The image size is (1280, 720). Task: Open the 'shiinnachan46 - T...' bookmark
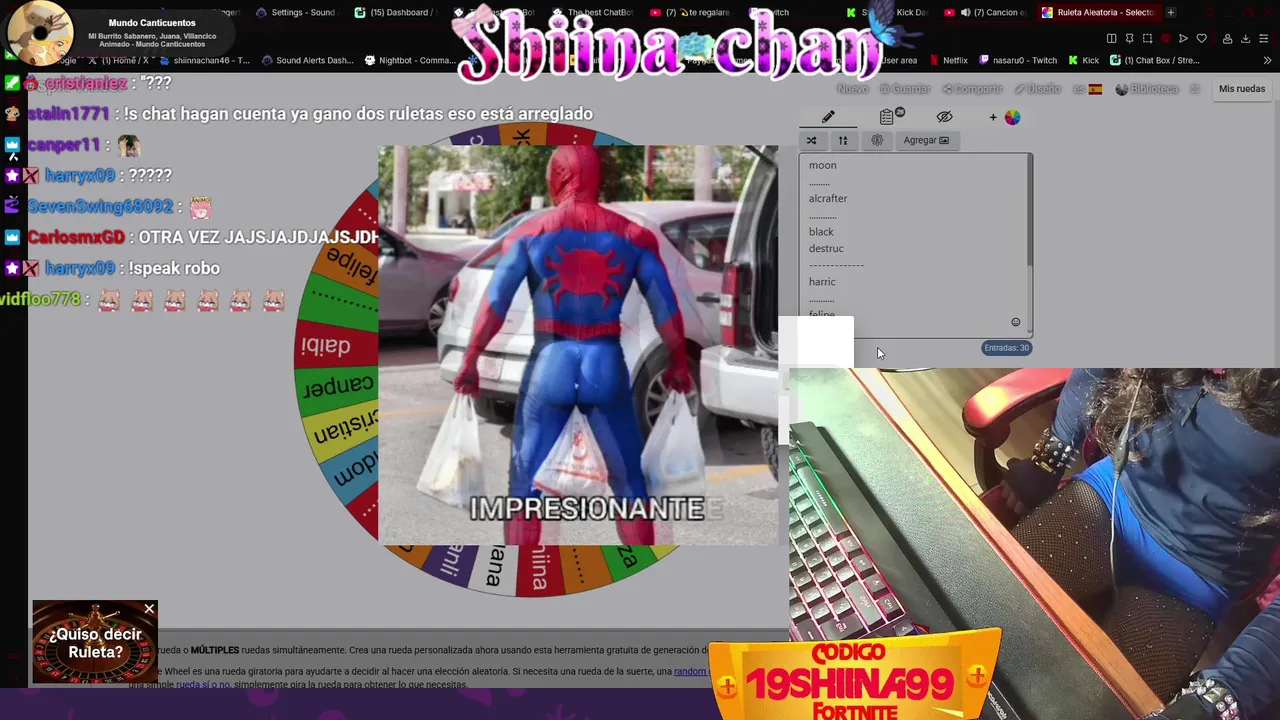click(204, 60)
